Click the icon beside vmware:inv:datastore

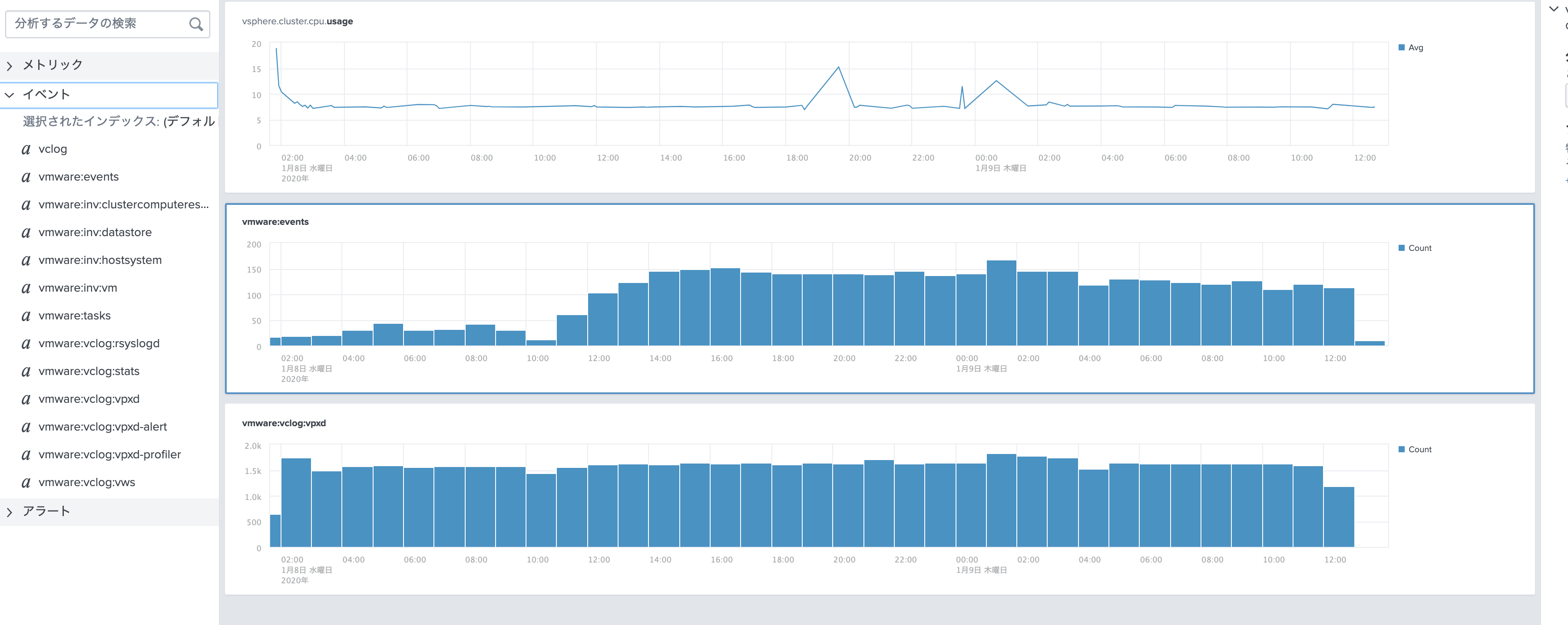click(26, 233)
